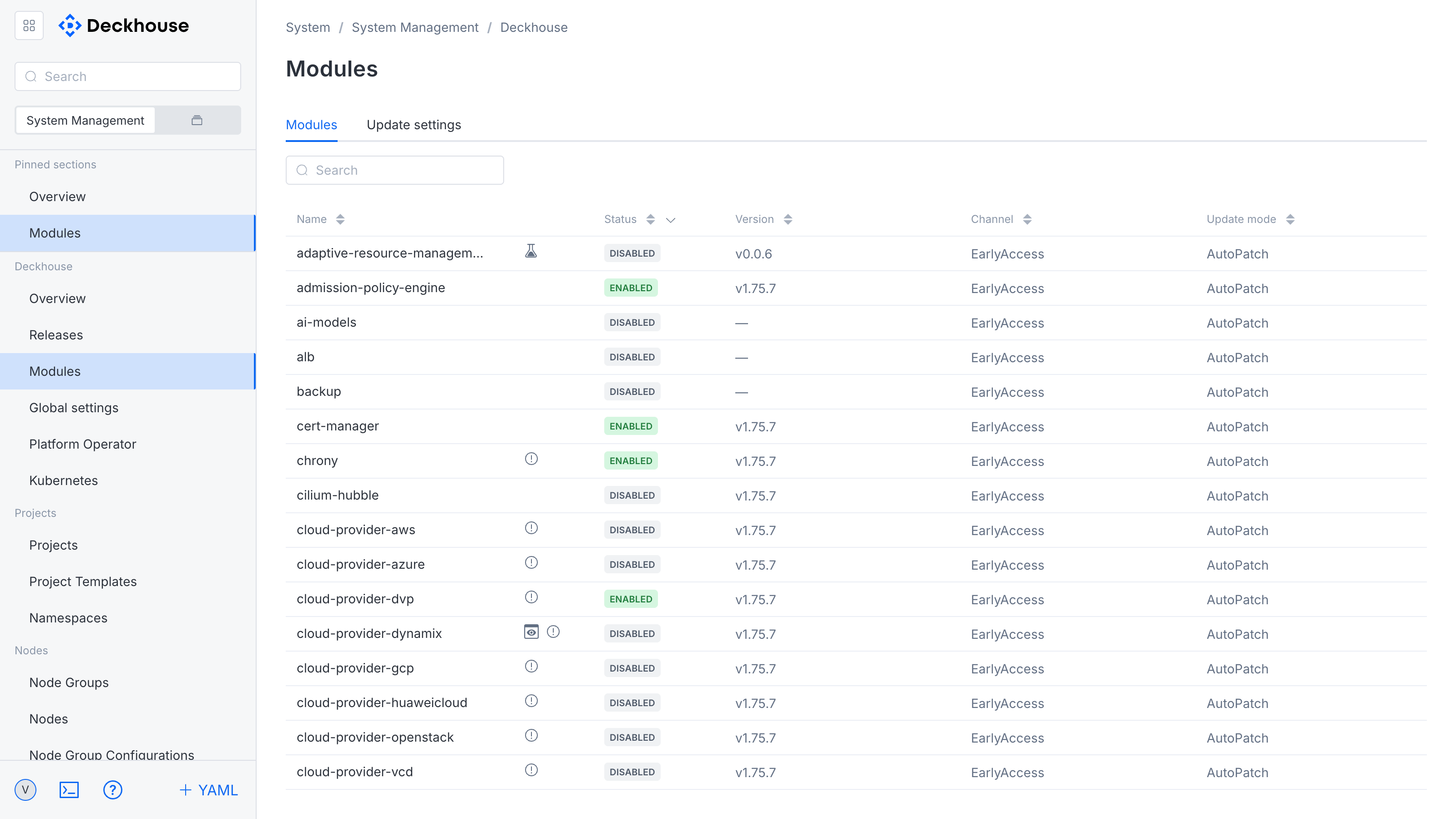Image resolution: width=1456 pixels, height=819 pixels.
Task: Click the DISABLED badge for cloud-provider-aws
Action: pyautogui.click(x=632, y=530)
